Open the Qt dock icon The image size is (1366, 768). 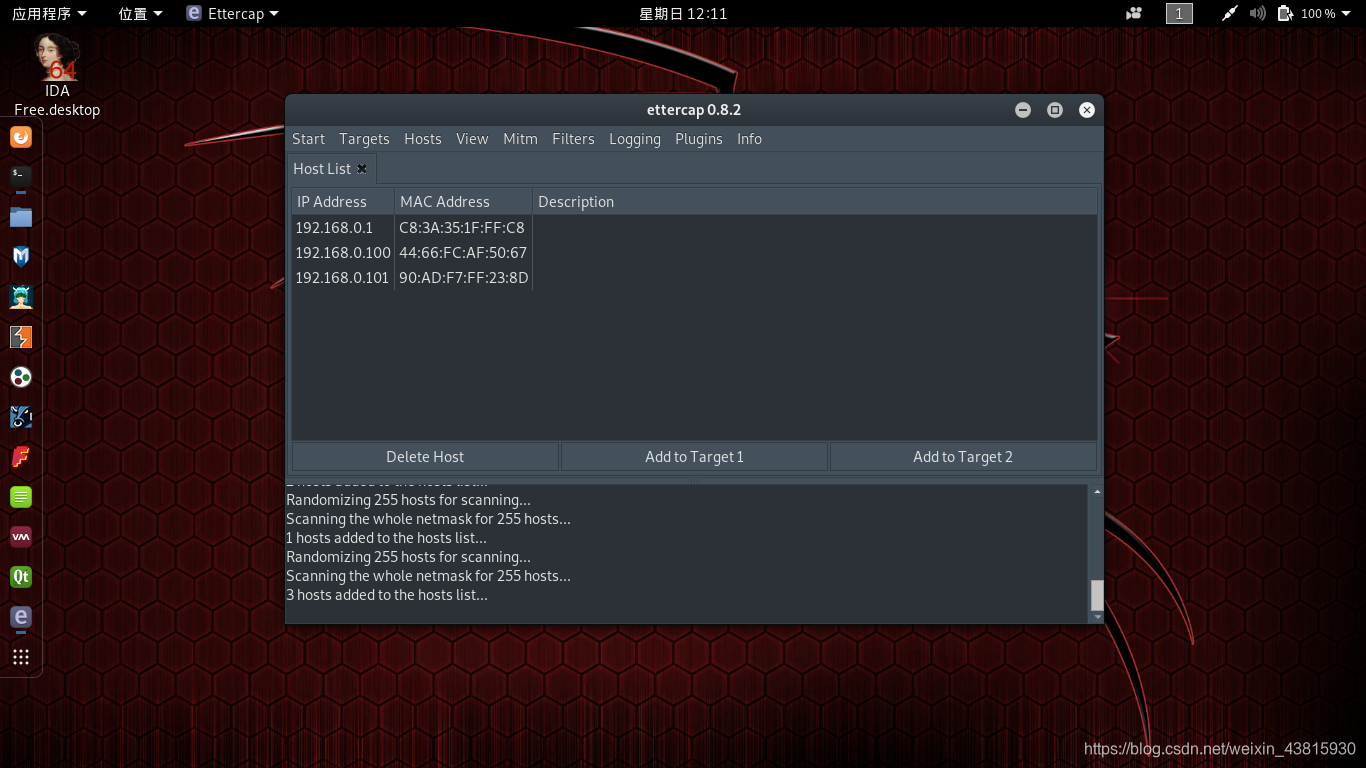[x=21, y=577]
